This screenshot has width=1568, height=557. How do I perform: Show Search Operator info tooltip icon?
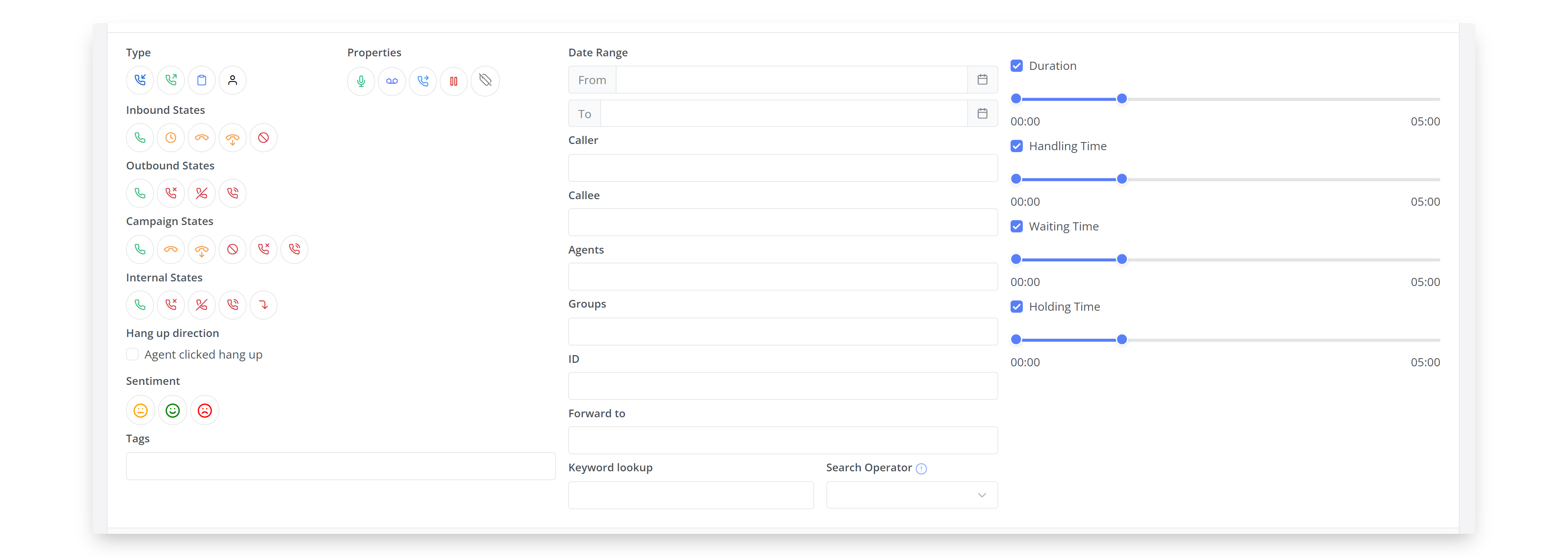[x=921, y=469]
